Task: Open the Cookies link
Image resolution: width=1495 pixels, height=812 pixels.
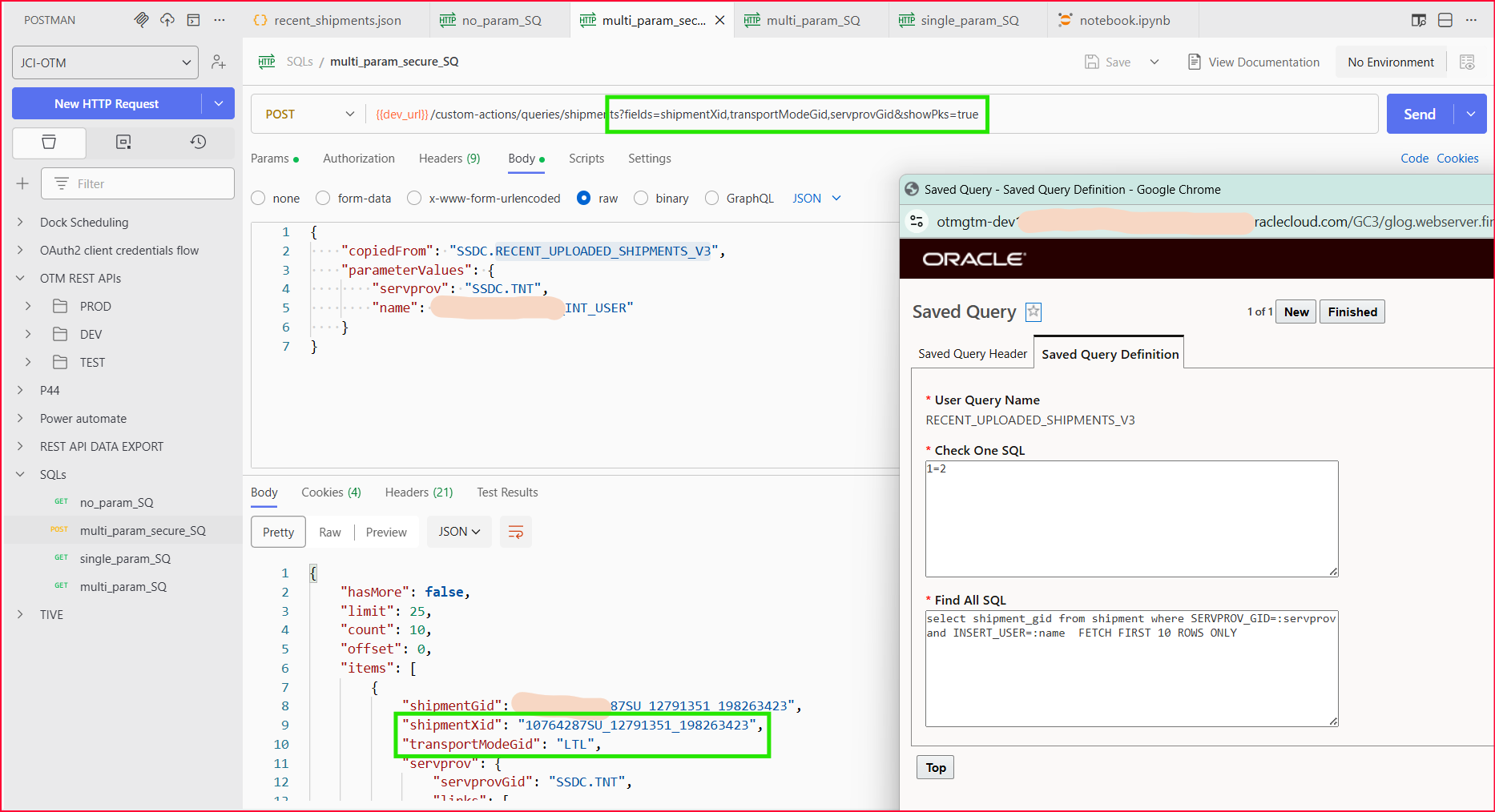Action: pyautogui.click(x=1457, y=159)
